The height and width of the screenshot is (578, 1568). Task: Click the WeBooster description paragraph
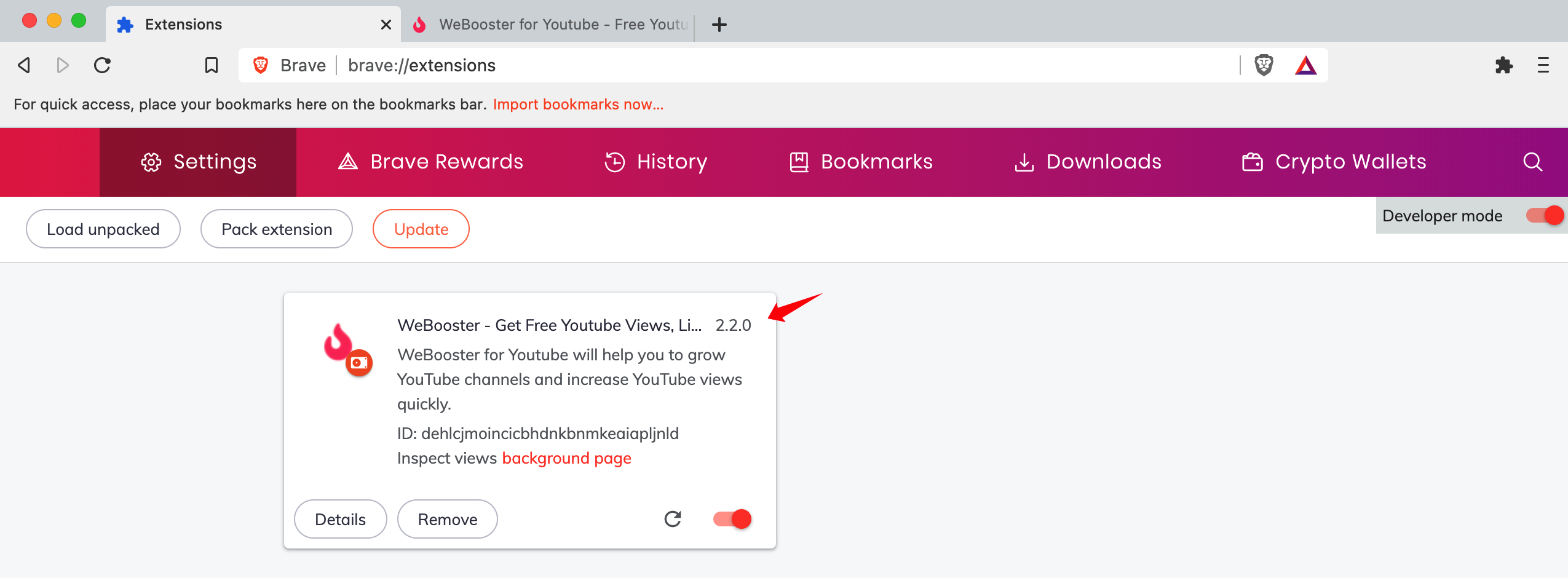click(569, 379)
